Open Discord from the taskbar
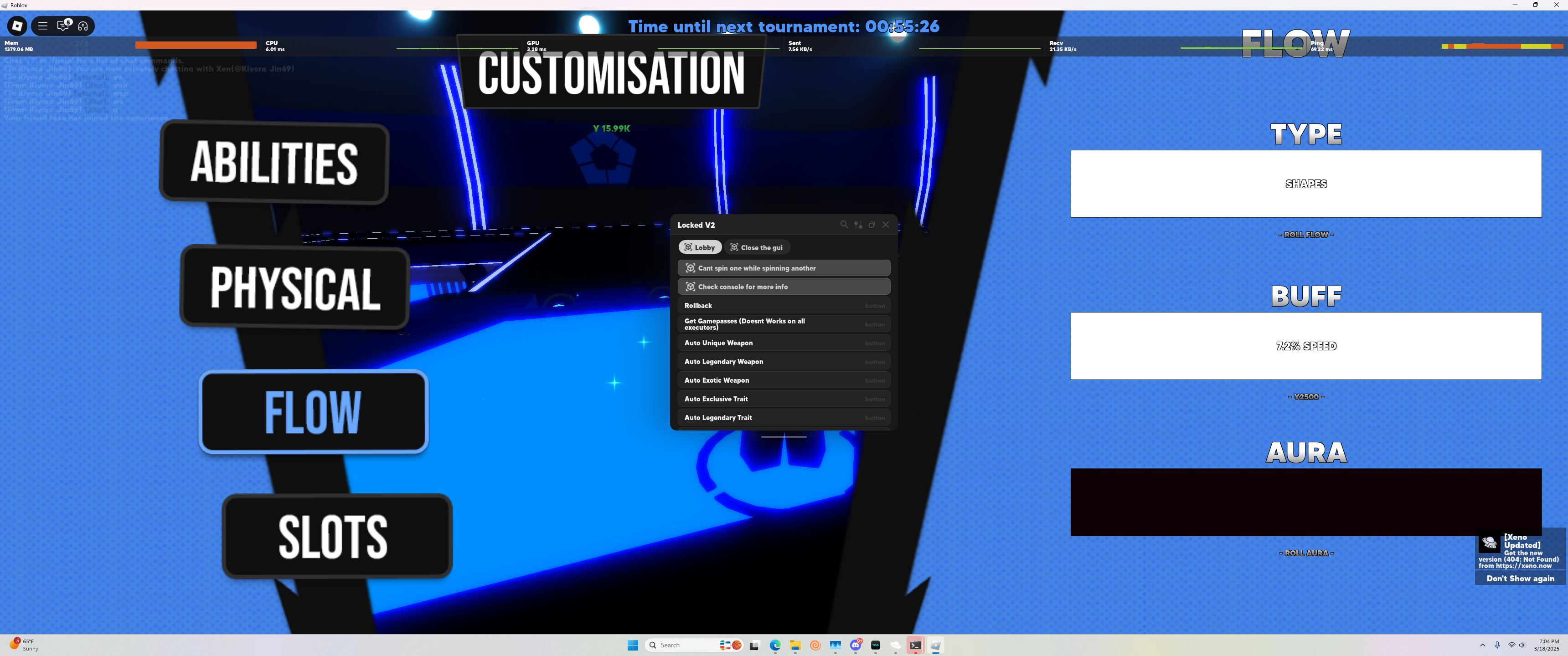The image size is (1568, 656). coord(855,645)
